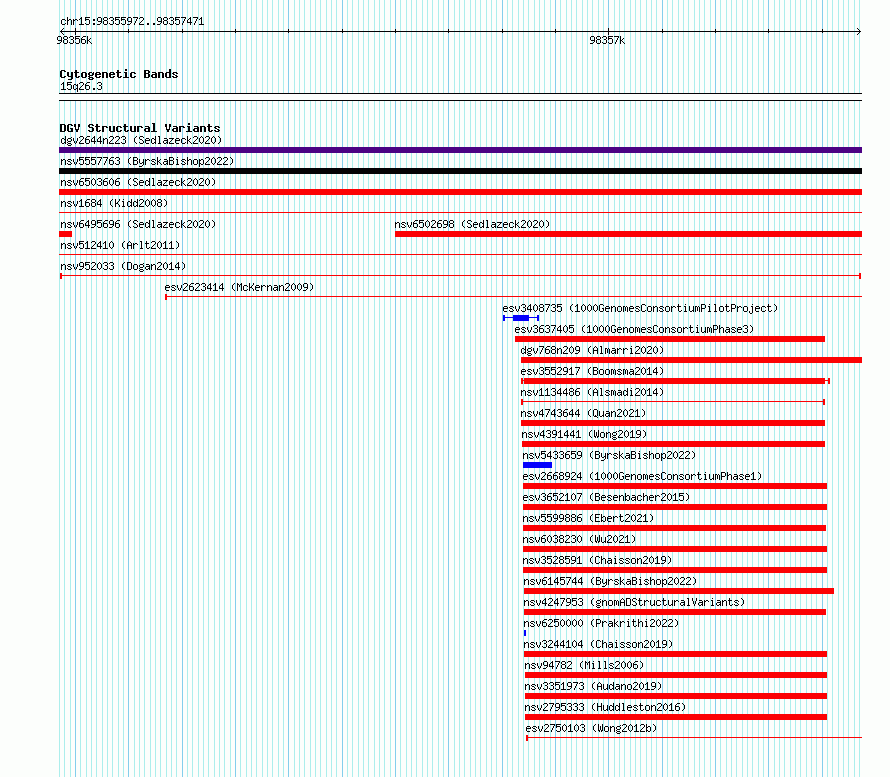Open nsv5433659 (ByrskaBishop2022) label

609,455
